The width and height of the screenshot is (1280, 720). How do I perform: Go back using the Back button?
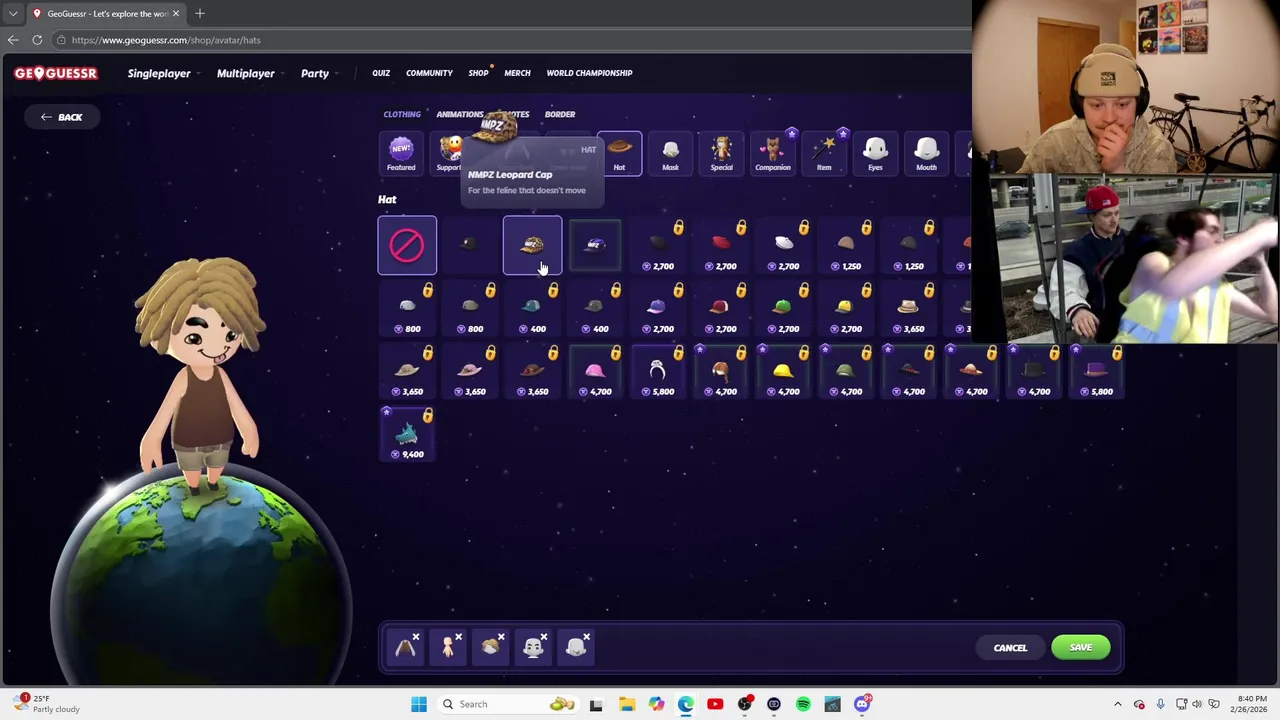point(61,117)
